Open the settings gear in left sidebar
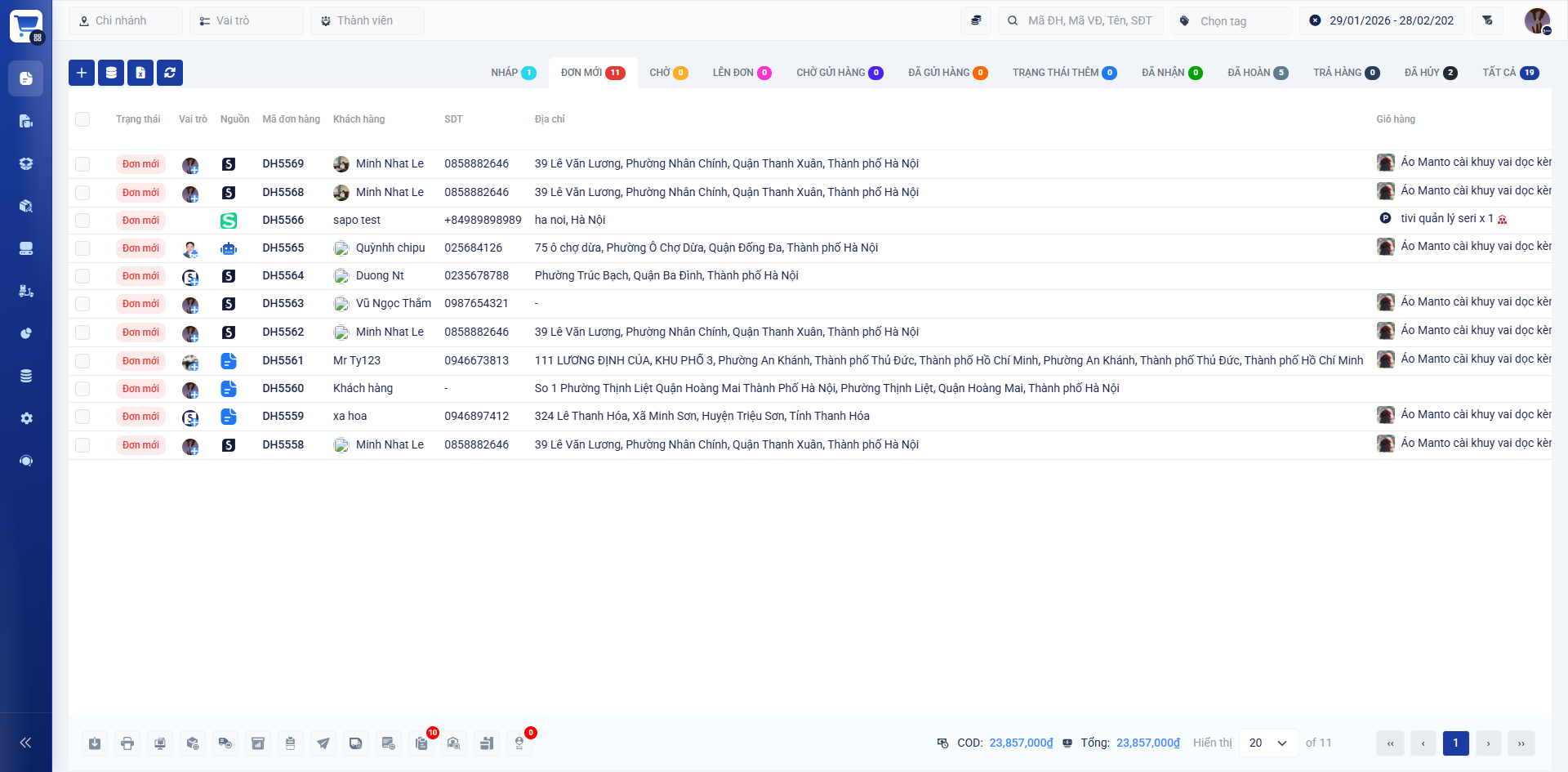The height and width of the screenshot is (772, 1568). tap(26, 418)
